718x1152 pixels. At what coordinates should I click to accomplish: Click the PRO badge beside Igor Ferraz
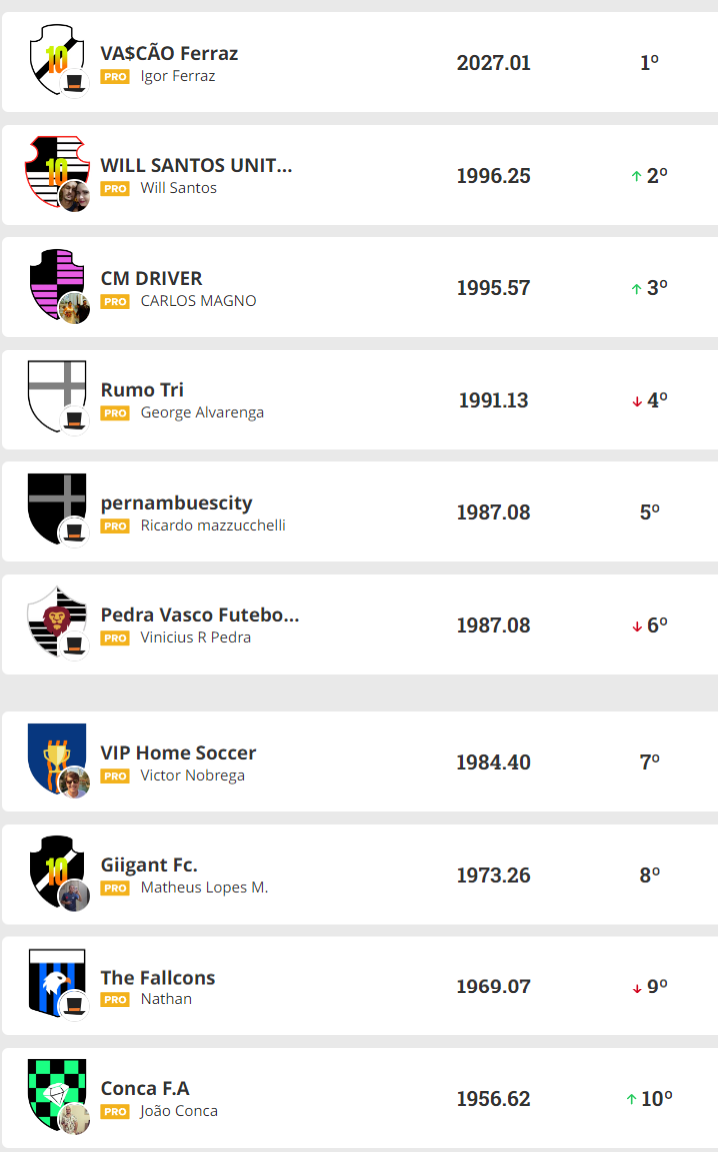pyautogui.click(x=115, y=76)
